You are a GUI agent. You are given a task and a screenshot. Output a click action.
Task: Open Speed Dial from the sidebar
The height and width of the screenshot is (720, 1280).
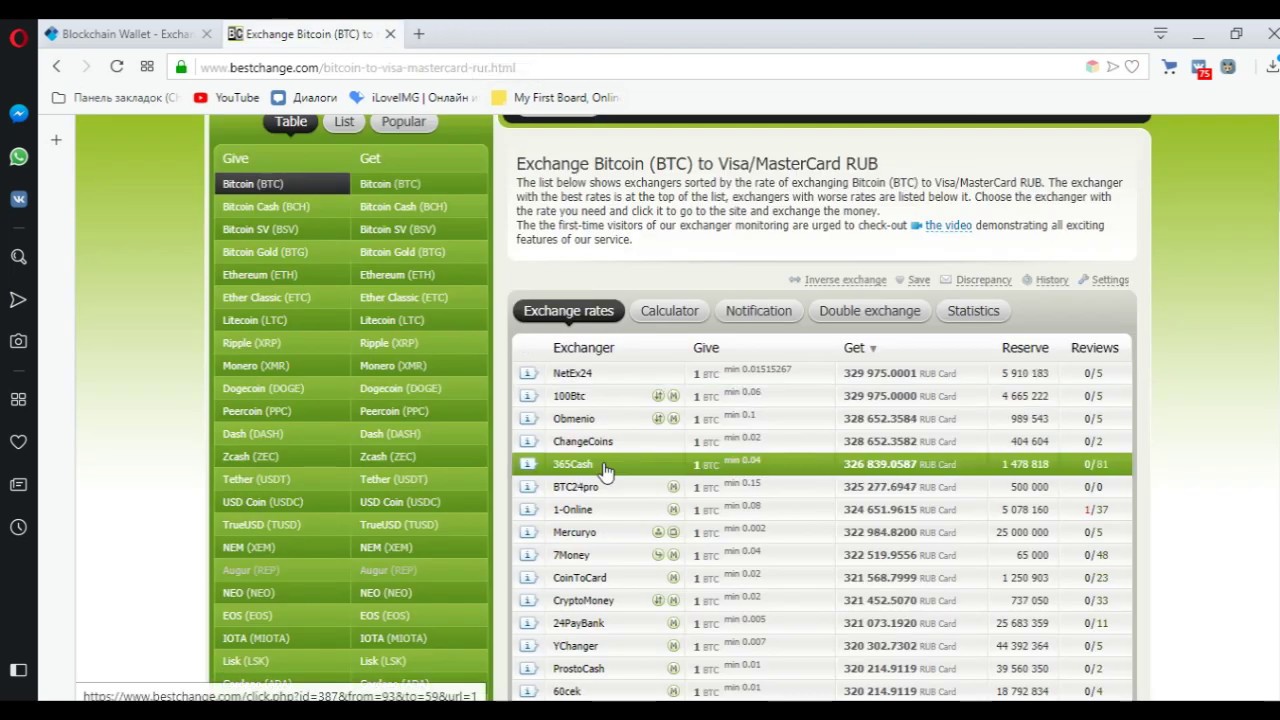(18, 399)
